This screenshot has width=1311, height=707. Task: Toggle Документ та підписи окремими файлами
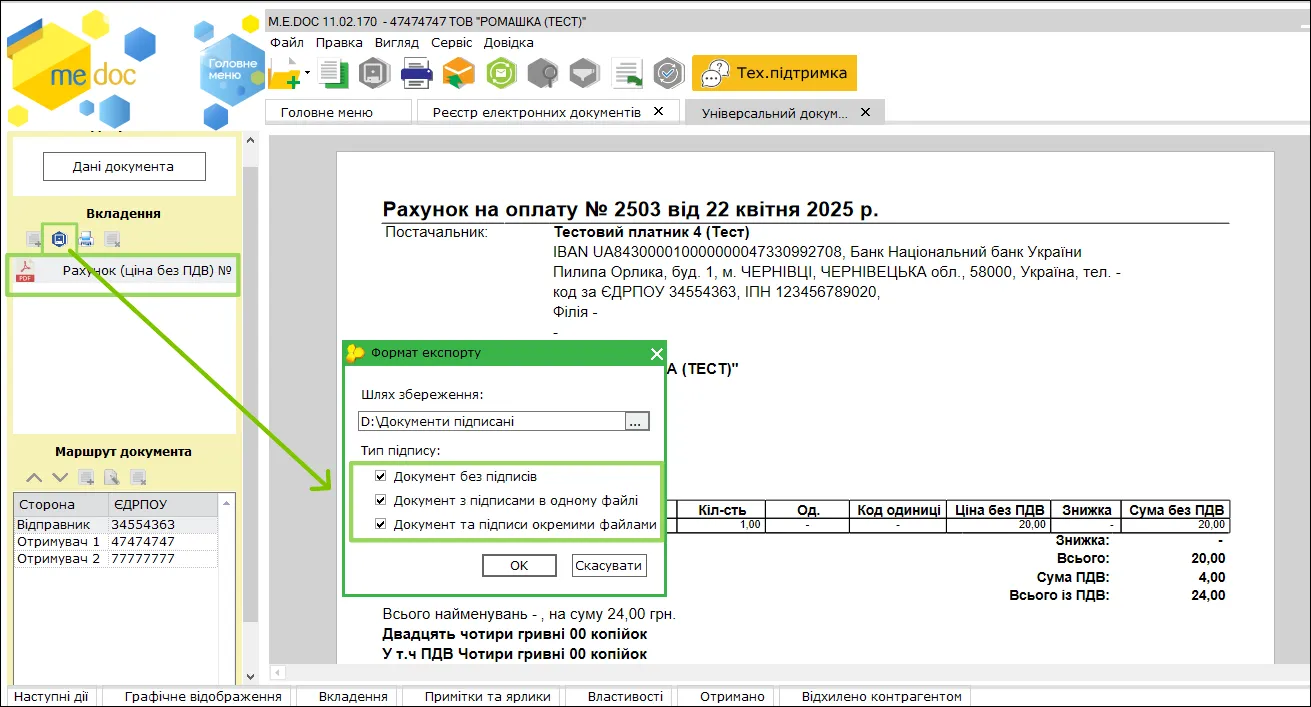(x=380, y=524)
